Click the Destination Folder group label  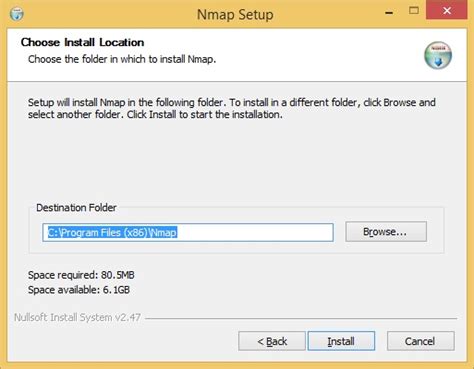tap(76, 208)
